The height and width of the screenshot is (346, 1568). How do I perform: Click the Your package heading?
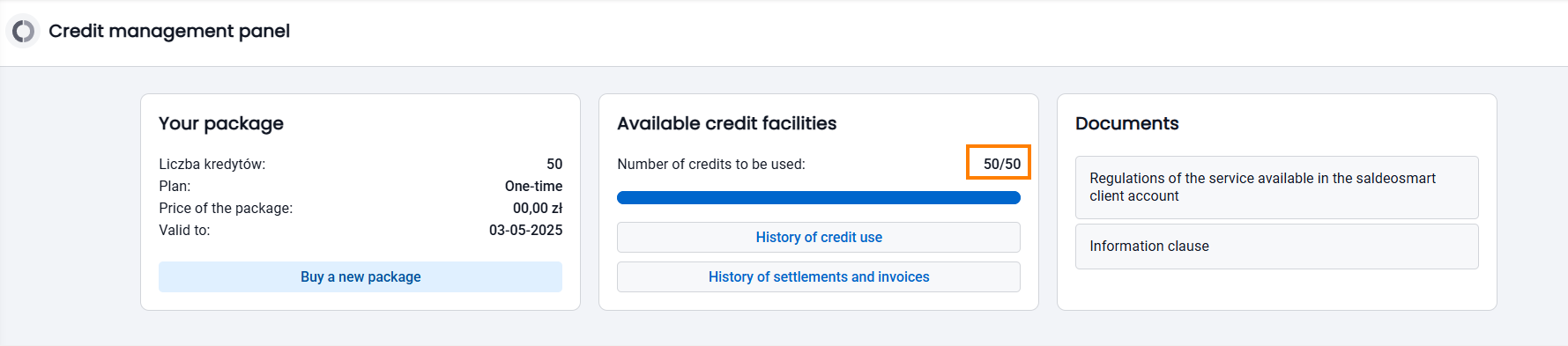click(x=221, y=123)
